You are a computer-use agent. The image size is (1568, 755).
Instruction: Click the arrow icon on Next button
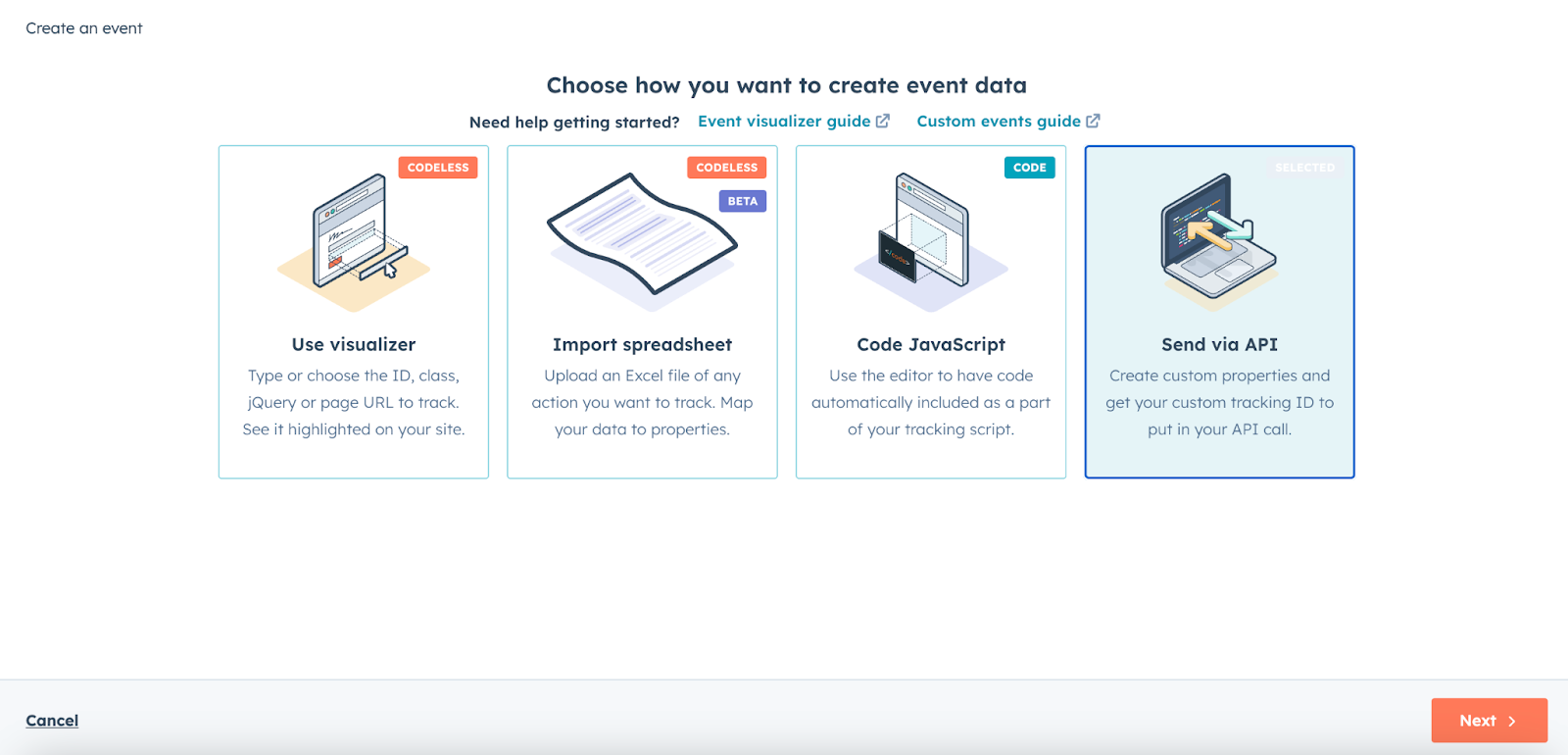point(1512,721)
